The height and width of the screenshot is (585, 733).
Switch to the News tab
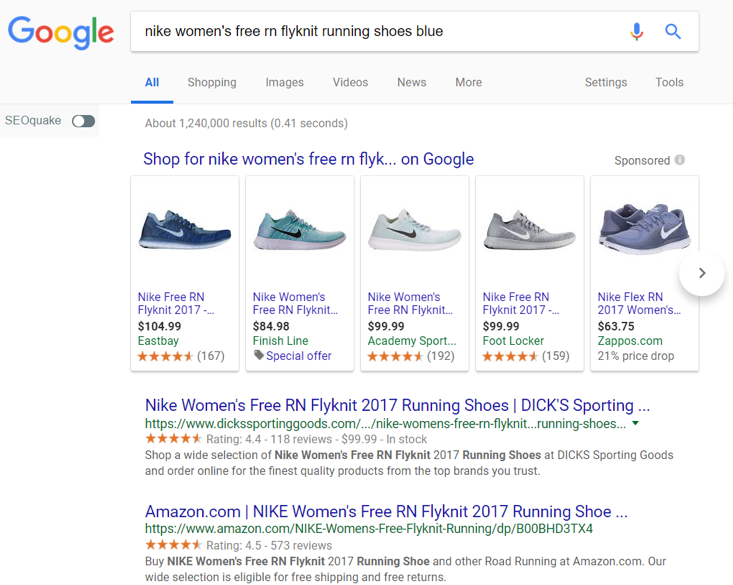pos(411,82)
